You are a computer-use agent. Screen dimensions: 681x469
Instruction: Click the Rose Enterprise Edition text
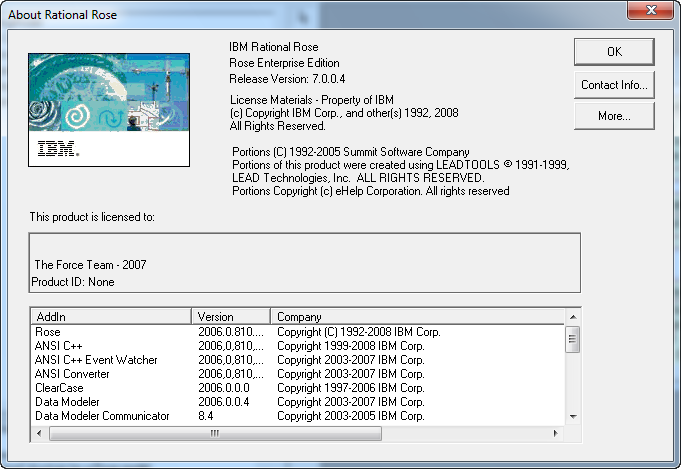coord(284,63)
